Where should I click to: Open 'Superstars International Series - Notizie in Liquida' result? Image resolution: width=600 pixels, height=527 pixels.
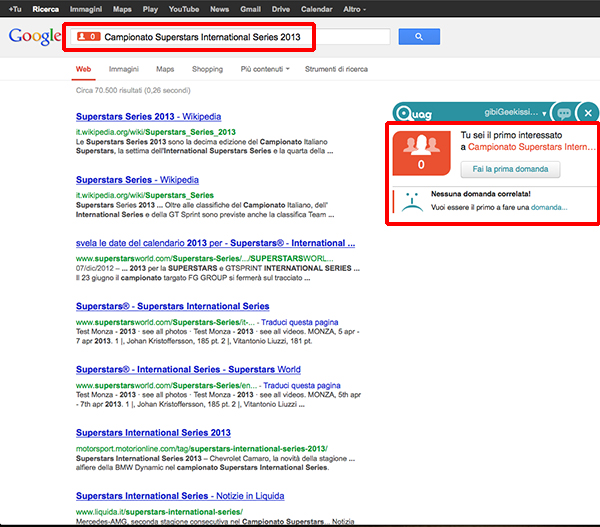(180, 496)
